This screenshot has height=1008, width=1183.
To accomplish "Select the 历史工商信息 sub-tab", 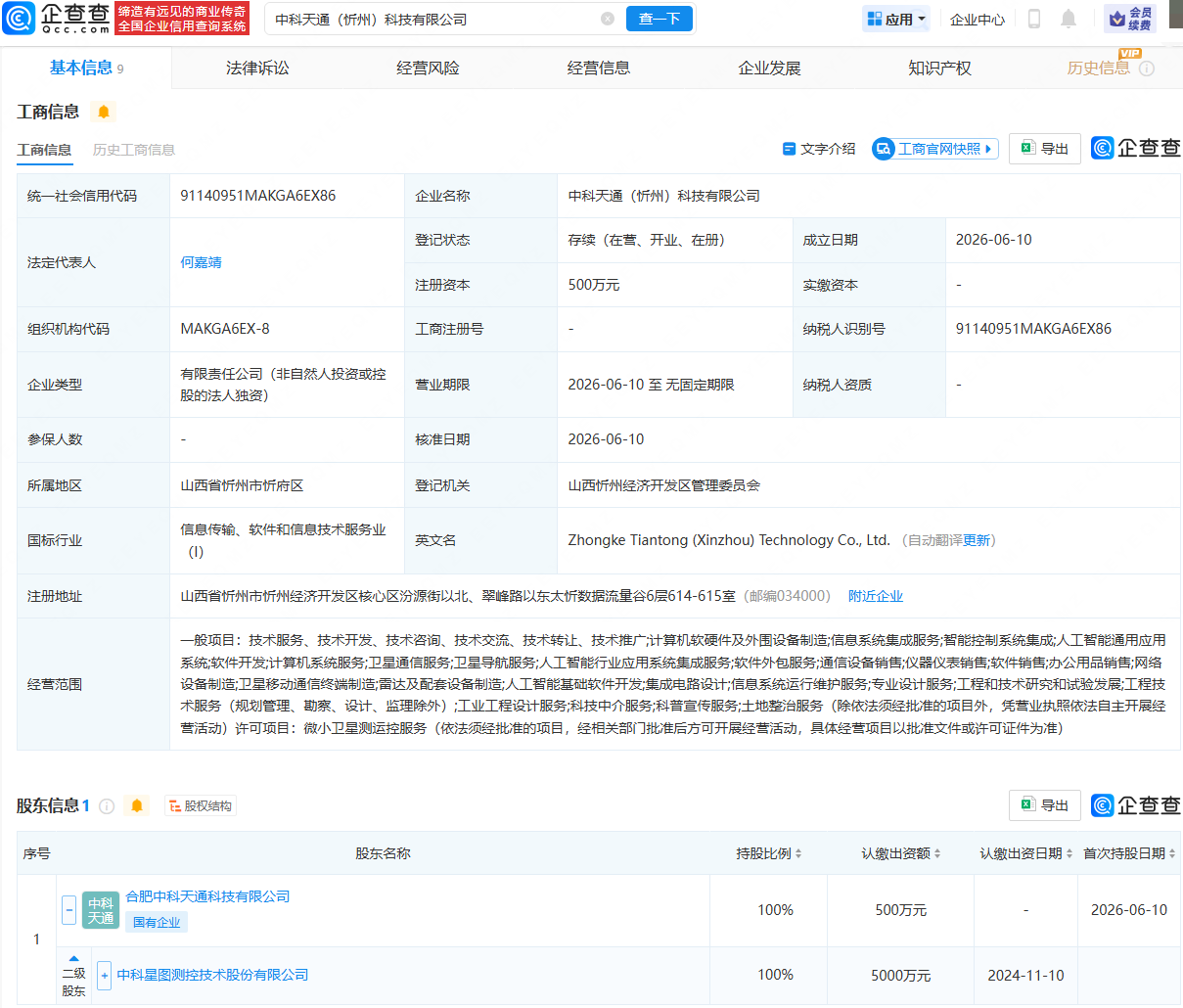I will click(x=134, y=150).
